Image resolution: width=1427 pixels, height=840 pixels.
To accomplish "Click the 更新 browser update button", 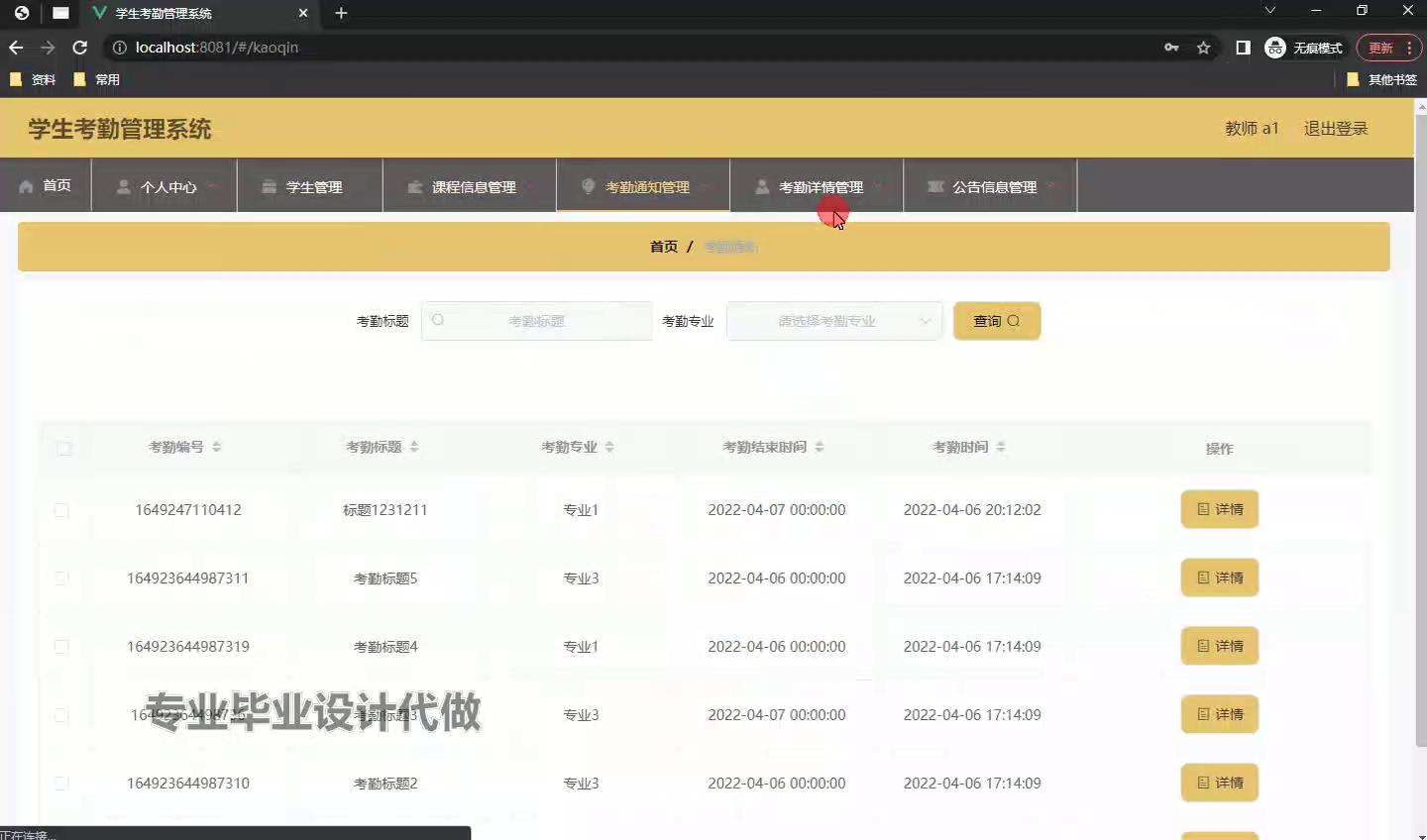I will tap(1388, 48).
